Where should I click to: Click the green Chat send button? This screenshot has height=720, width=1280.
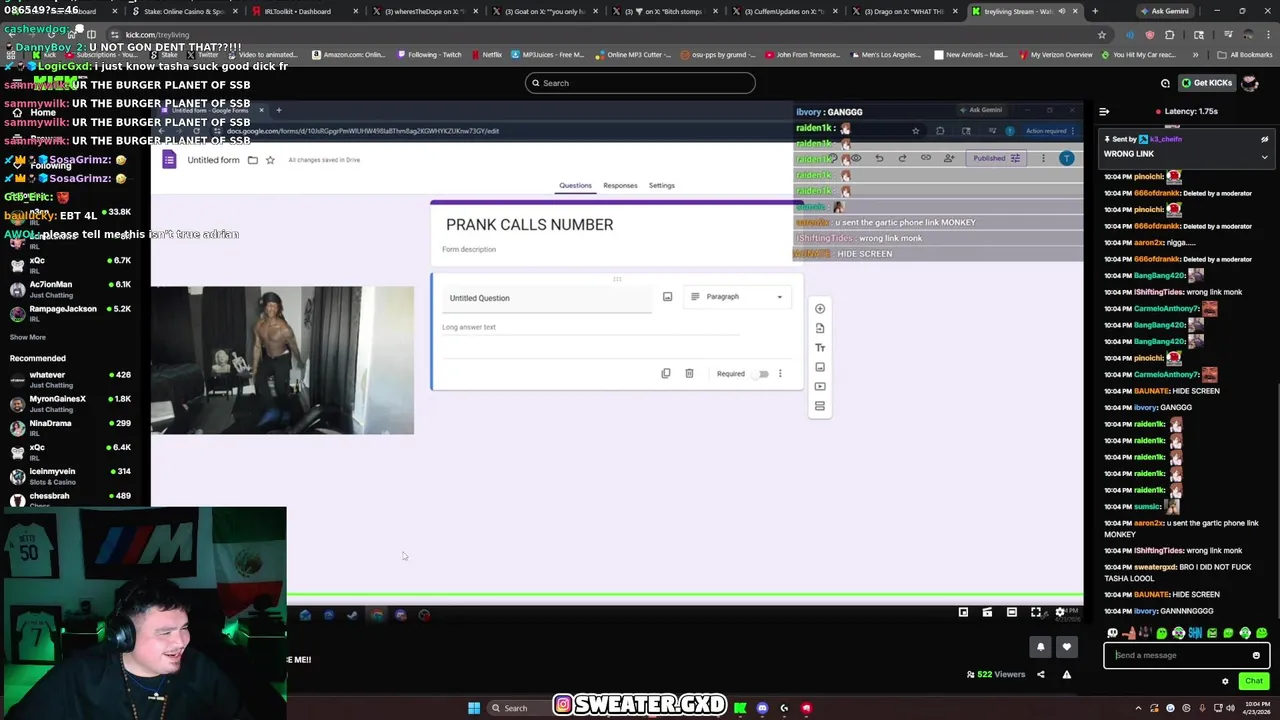pos(1254,681)
